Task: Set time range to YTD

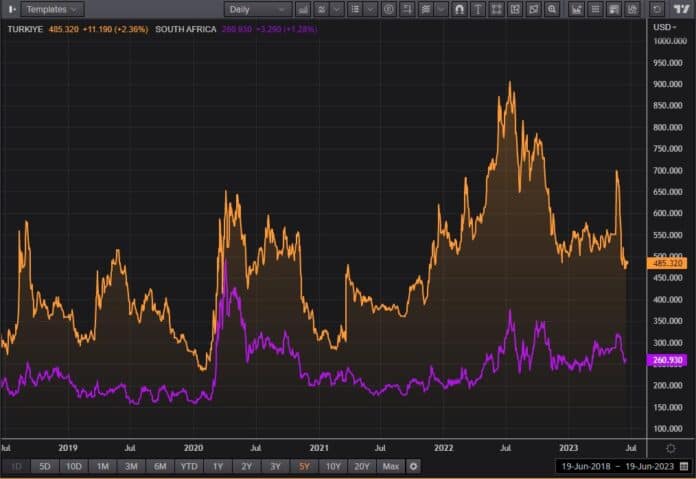Action: tap(188, 466)
